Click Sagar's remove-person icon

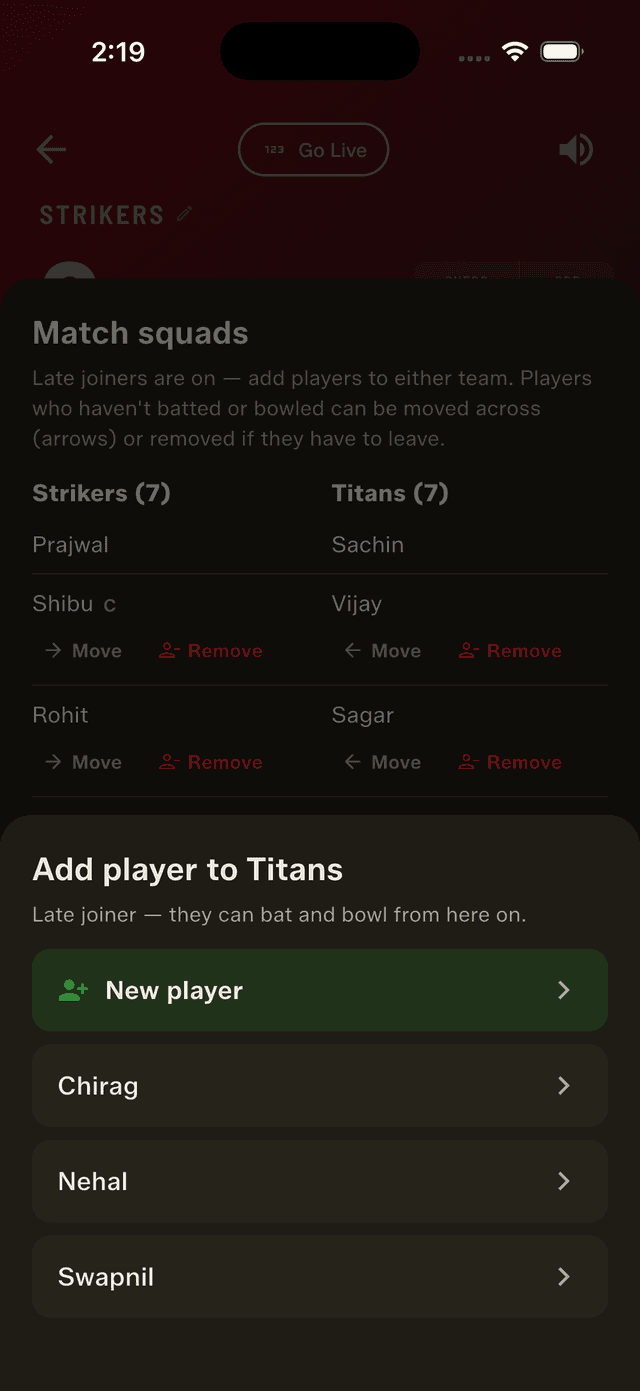pyautogui.click(x=468, y=762)
